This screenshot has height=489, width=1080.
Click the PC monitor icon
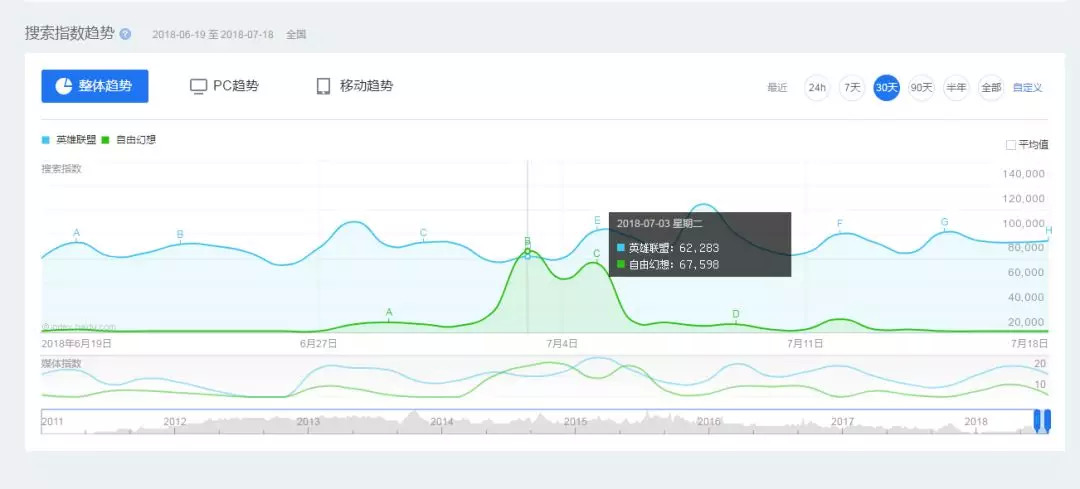(198, 86)
